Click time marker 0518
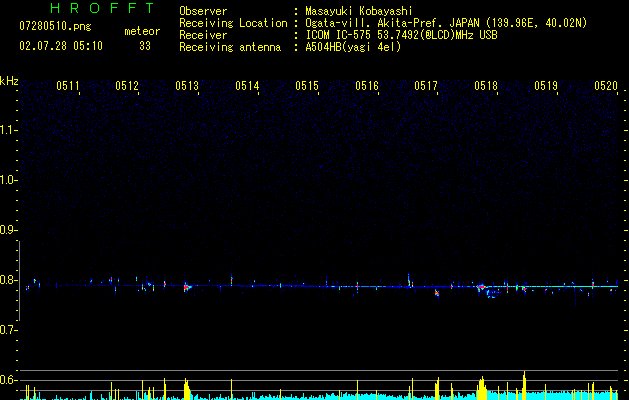This screenshot has width=629, height=400. 486,86
